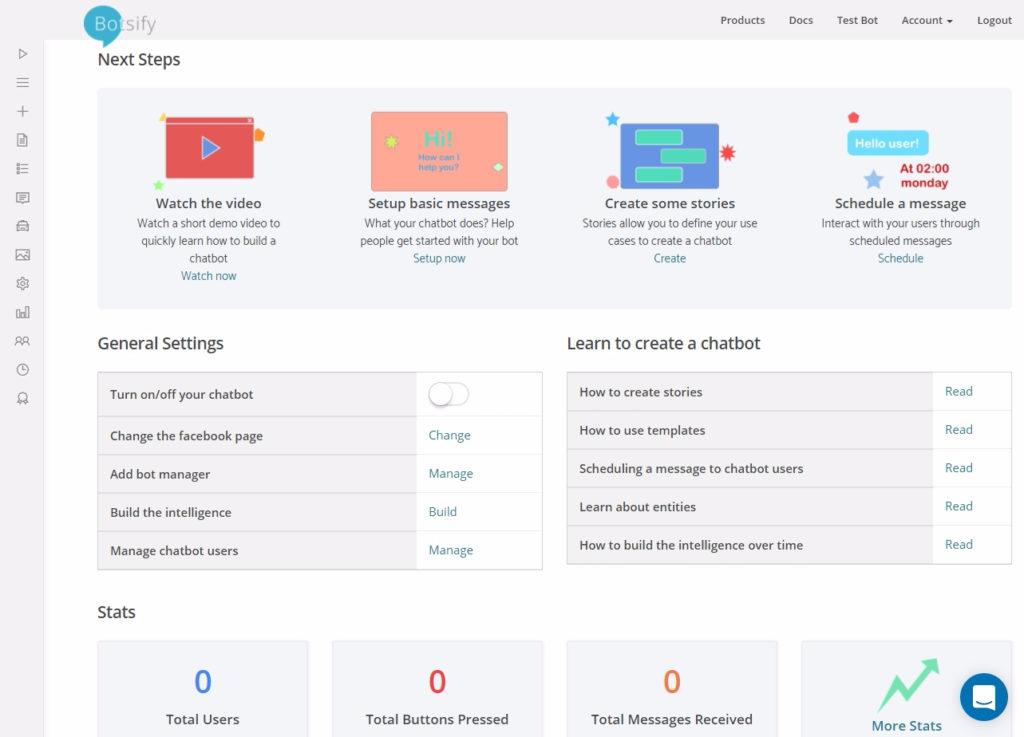Toggle the chatbot on/off switch

pos(448,394)
